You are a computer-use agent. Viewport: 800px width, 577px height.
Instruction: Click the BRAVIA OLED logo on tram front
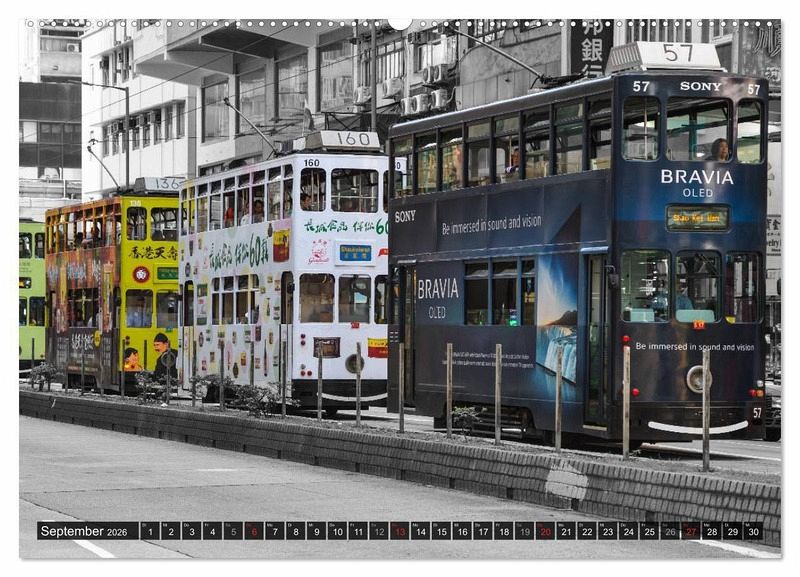point(697,183)
